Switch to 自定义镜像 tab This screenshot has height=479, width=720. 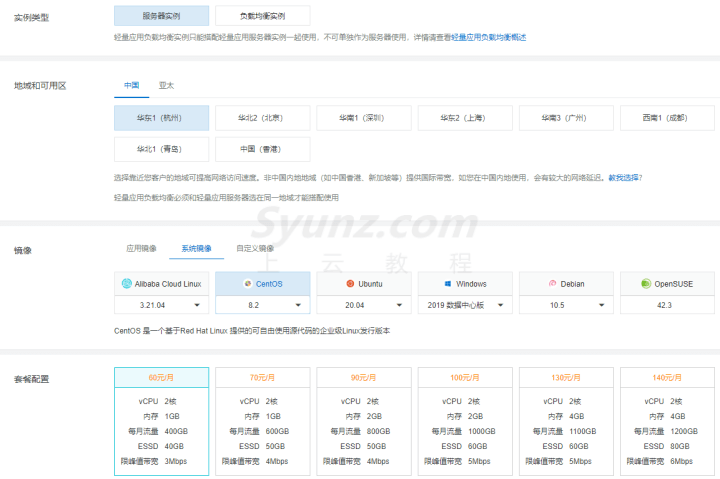pyautogui.click(x=255, y=248)
